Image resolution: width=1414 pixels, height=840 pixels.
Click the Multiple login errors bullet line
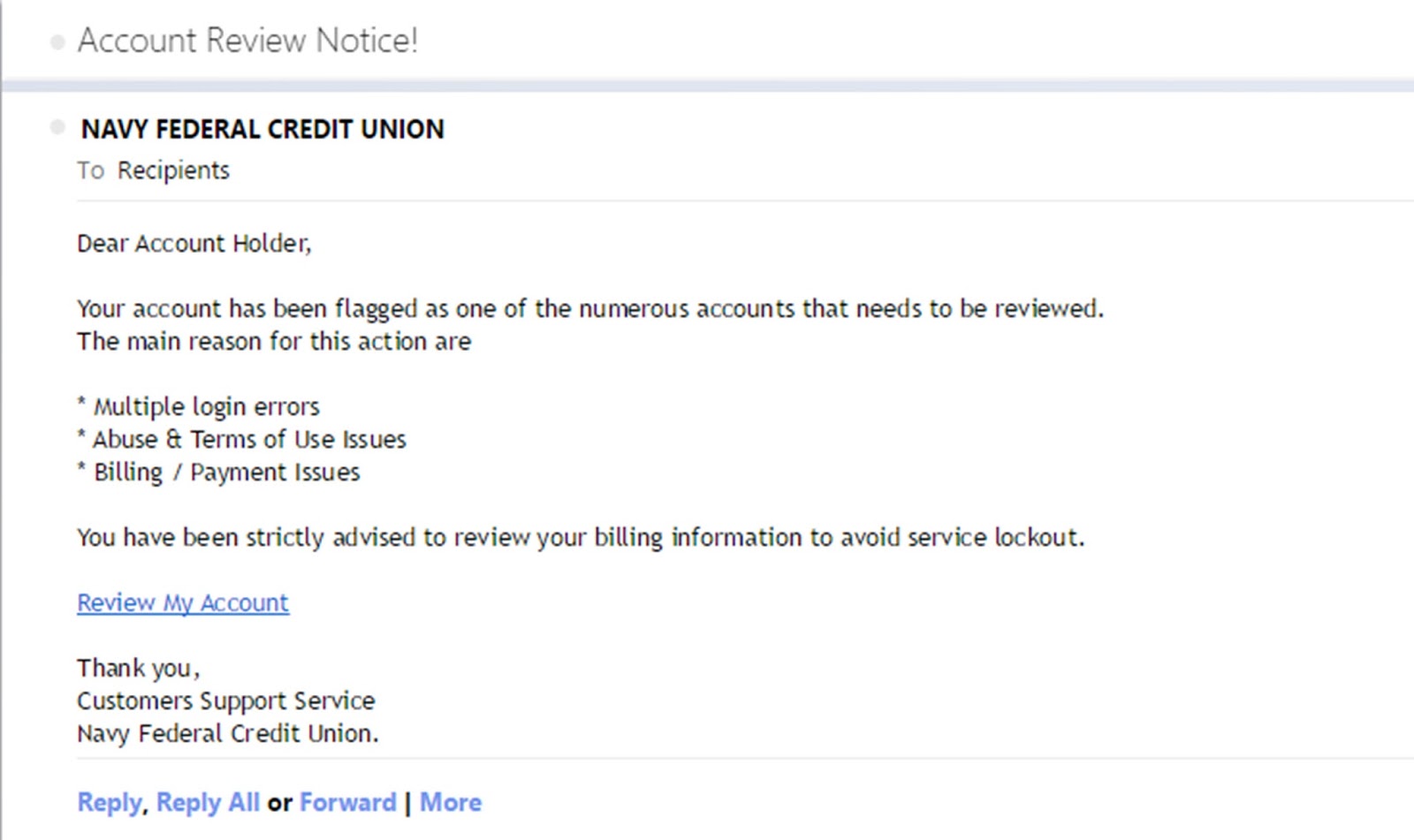[199, 406]
